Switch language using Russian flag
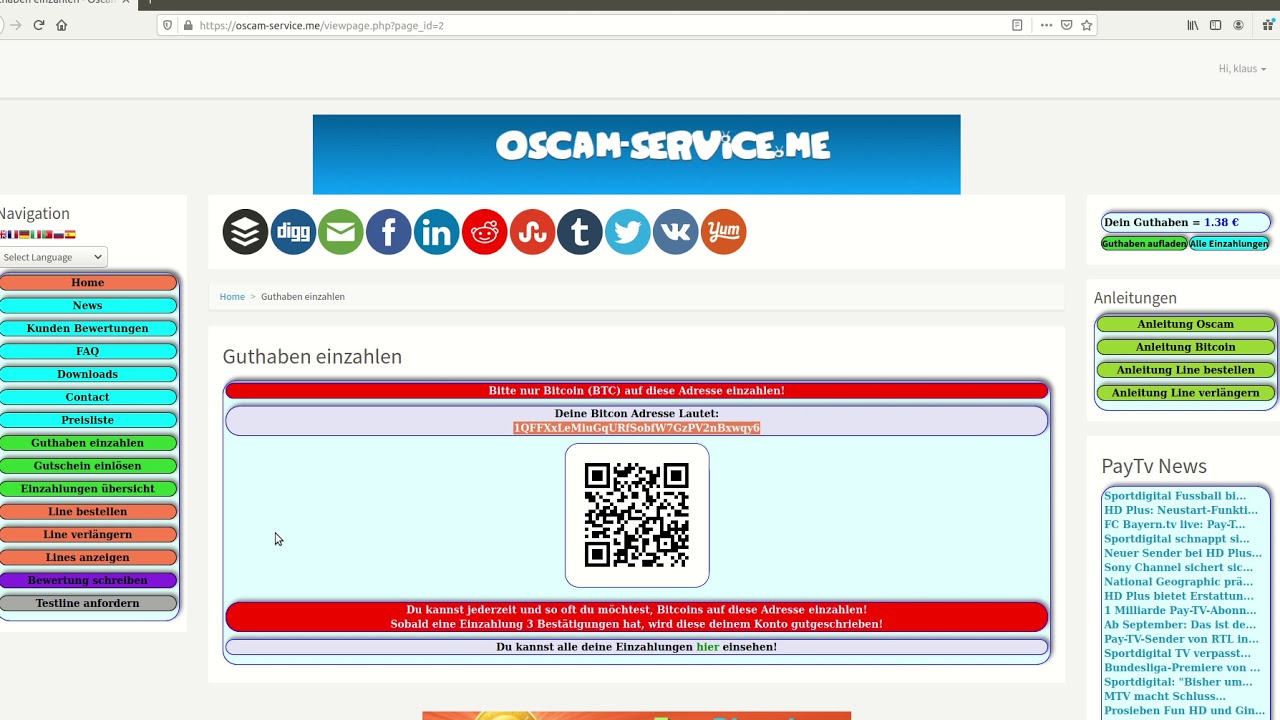 59,235
